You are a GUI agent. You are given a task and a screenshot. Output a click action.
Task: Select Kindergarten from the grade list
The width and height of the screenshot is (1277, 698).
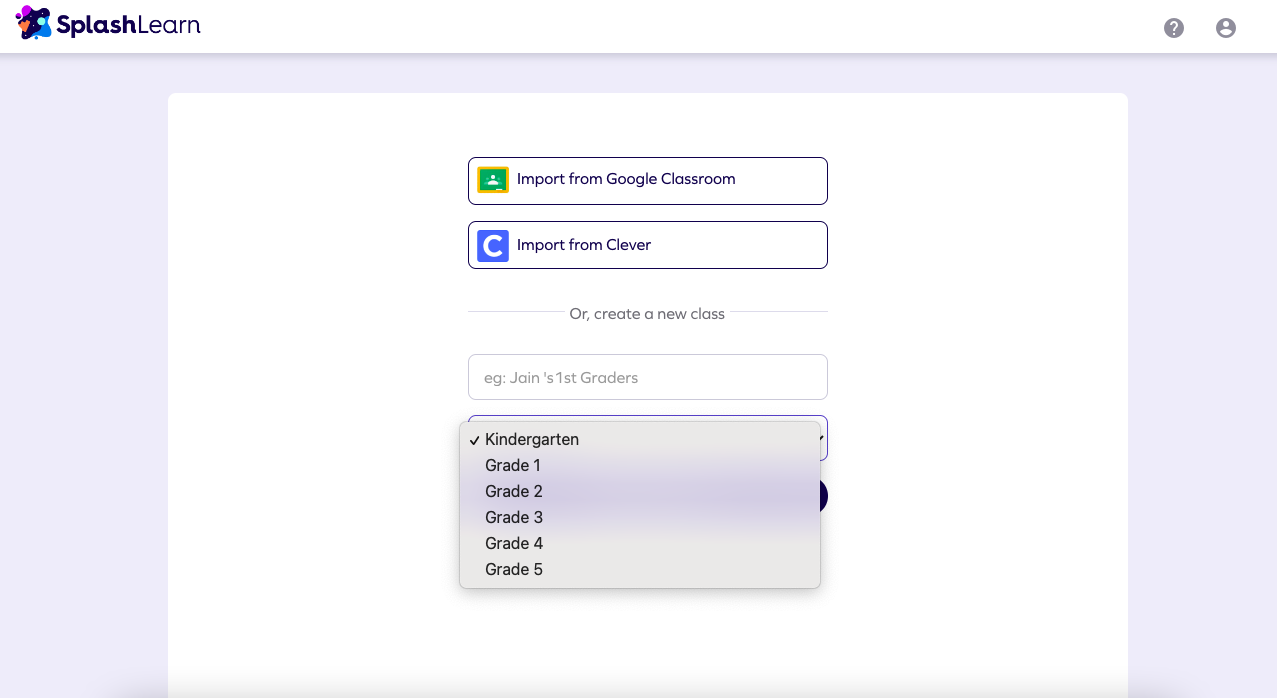(x=532, y=440)
